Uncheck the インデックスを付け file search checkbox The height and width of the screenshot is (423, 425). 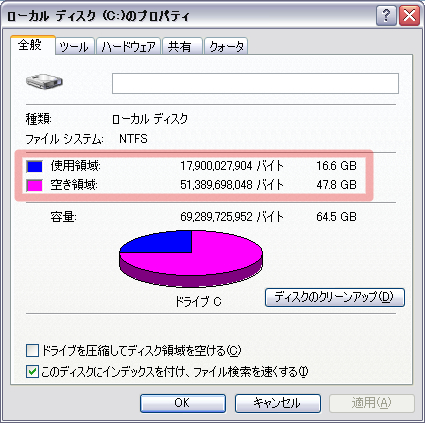coord(32,371)
